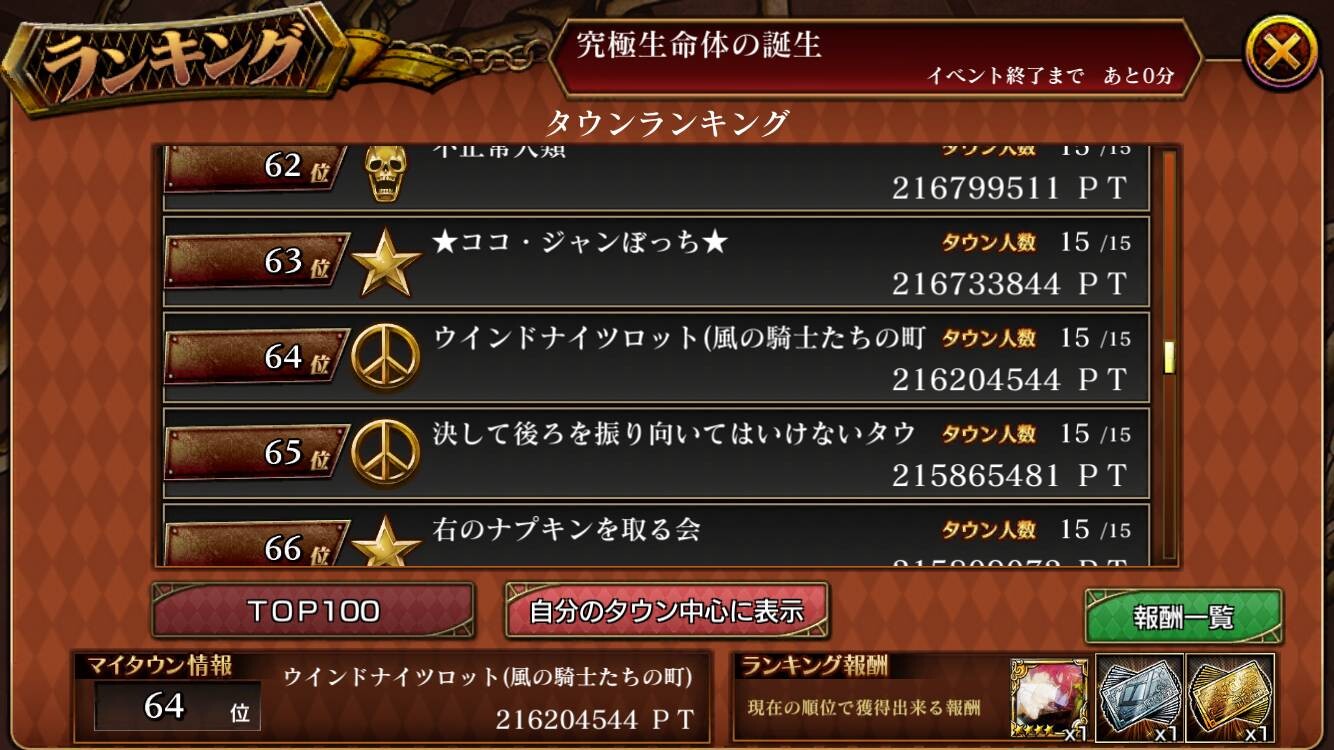Select the gold ticket reward icon
The height and width of the screenshot is (750, 1334).
[x=1230, y=698]
